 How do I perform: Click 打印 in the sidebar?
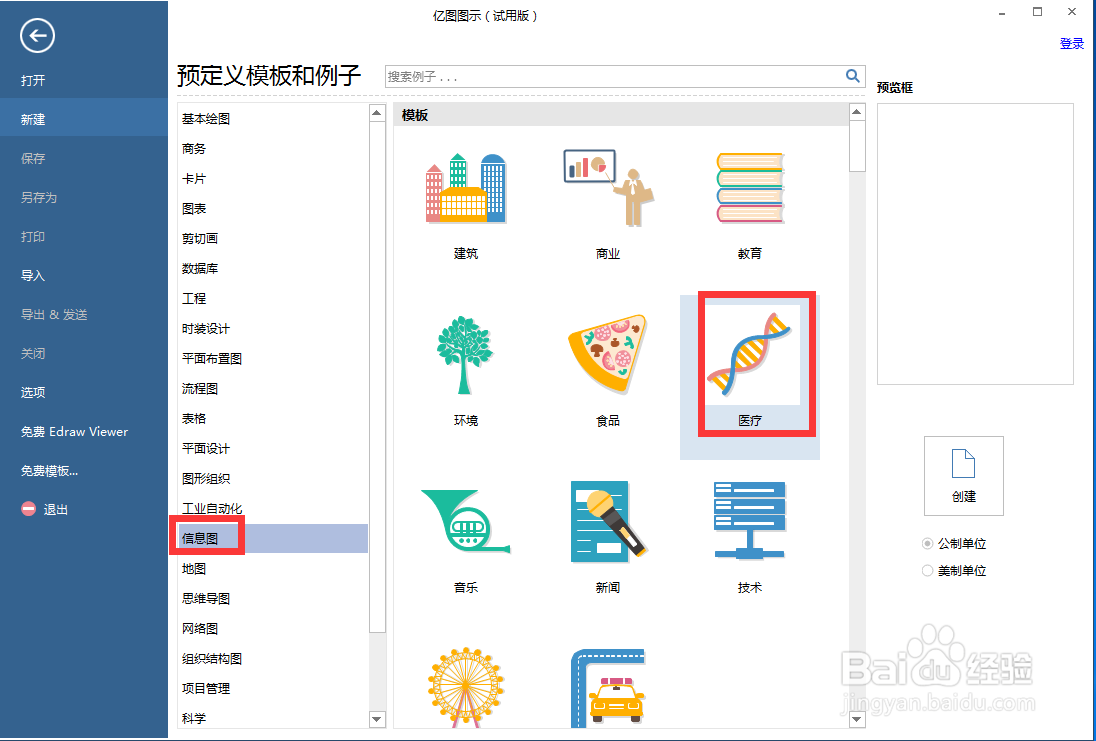pyautogui.click(x=33, y=237)
